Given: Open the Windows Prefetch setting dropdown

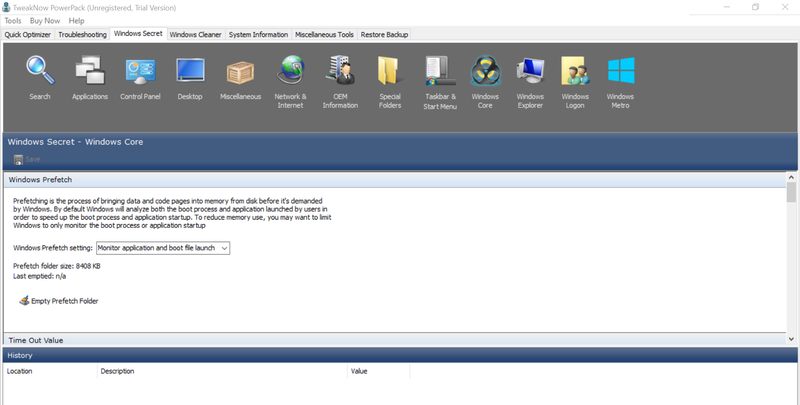Looking at the screenshot, I should tap(163, 248).
